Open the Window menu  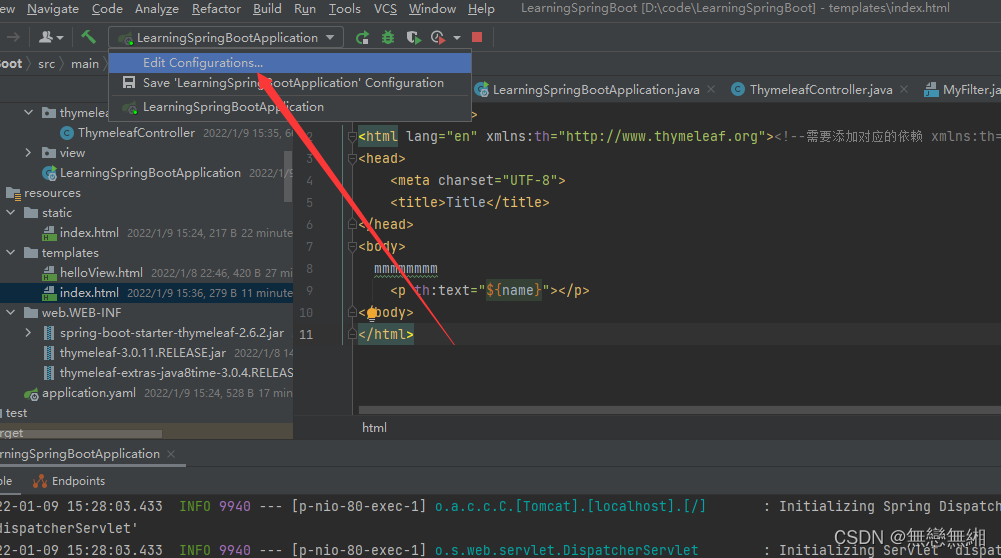point(432,9)
